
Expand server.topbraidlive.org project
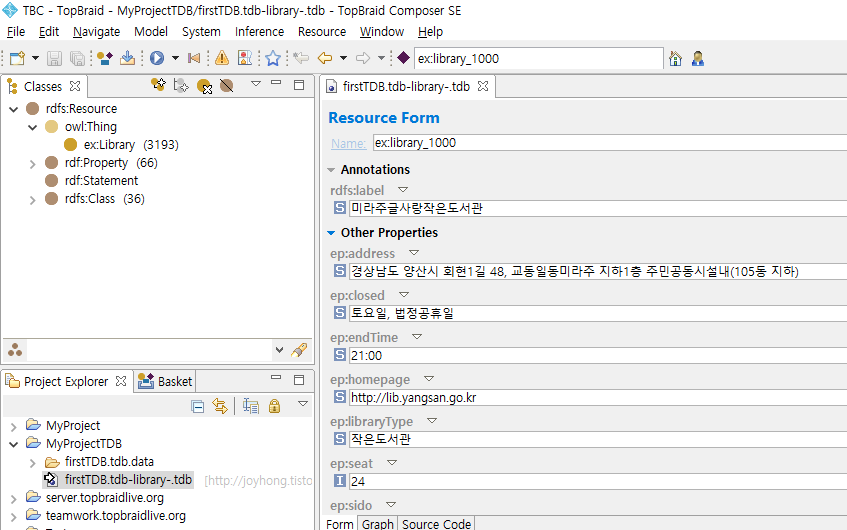click(14, 499)
